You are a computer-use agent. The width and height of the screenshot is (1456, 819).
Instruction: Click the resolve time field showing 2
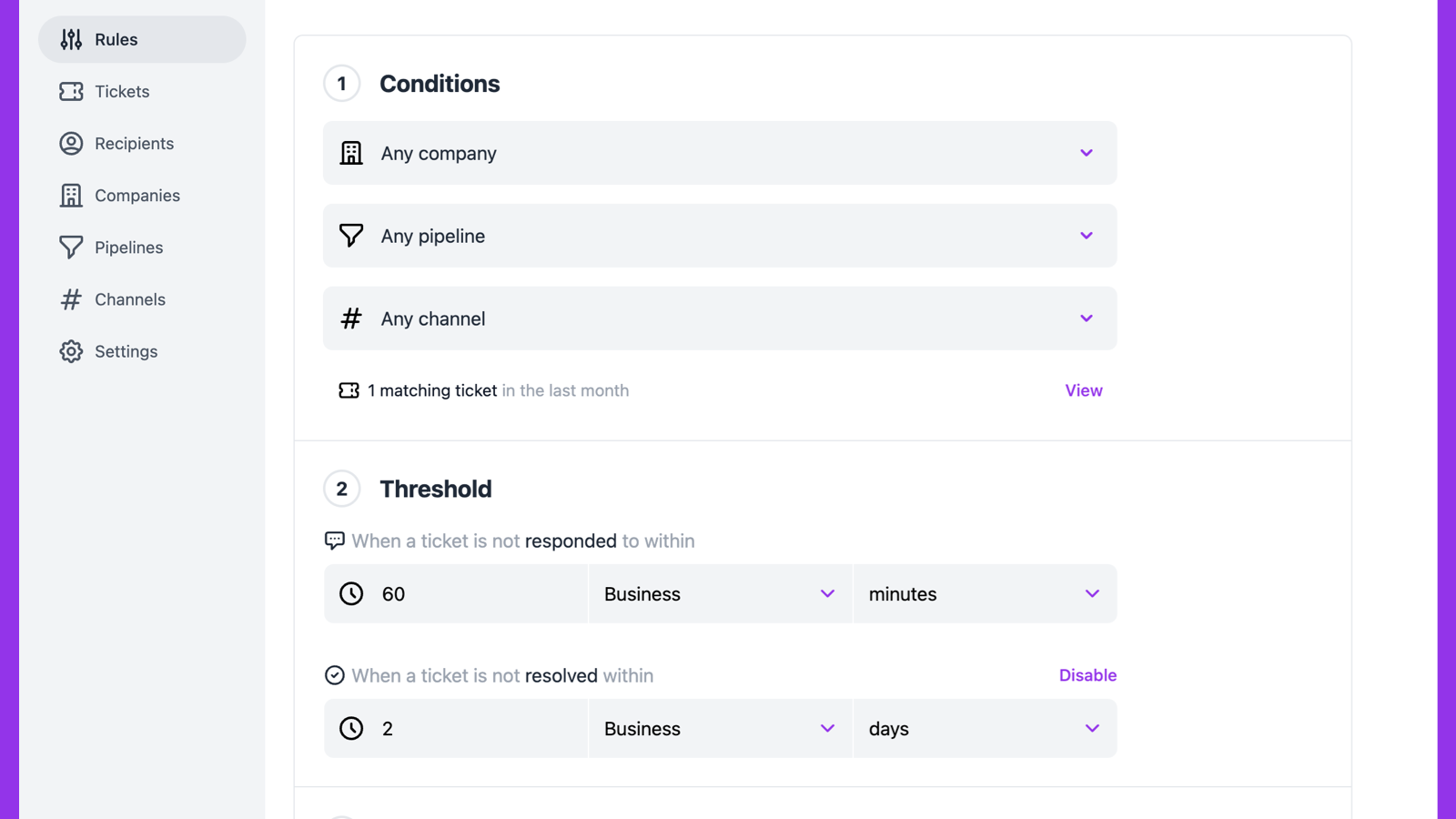[x=473, y=729]
